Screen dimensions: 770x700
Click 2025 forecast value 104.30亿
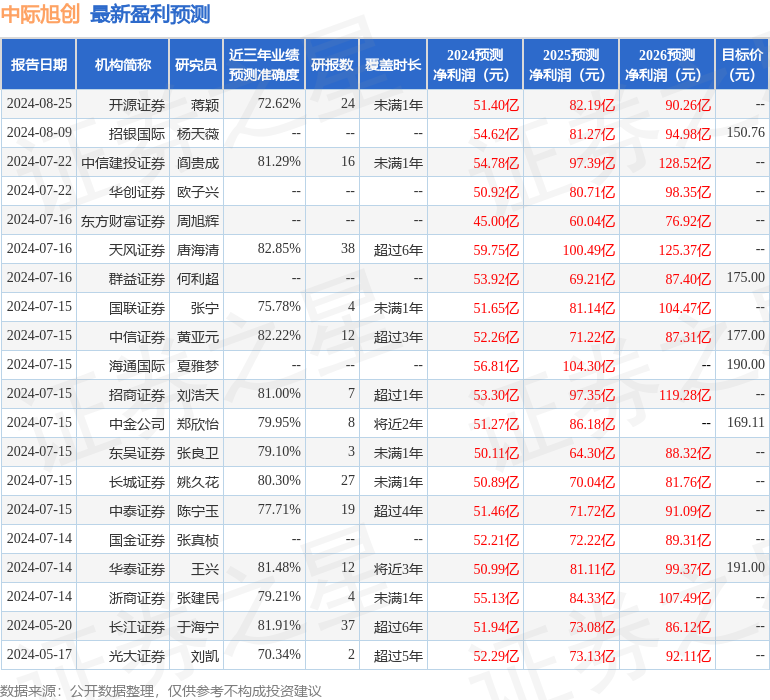point(589,365)
